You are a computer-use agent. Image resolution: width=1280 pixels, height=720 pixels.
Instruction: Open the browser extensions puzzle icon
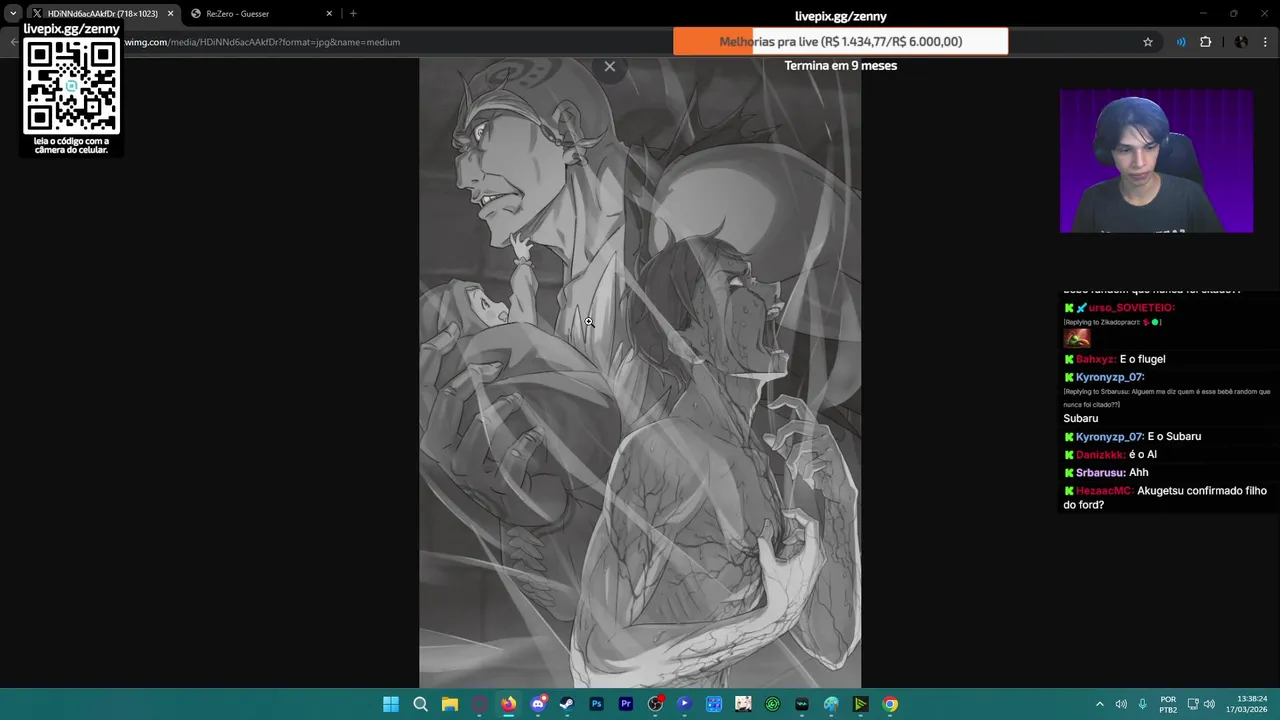tap(1205, 42)
